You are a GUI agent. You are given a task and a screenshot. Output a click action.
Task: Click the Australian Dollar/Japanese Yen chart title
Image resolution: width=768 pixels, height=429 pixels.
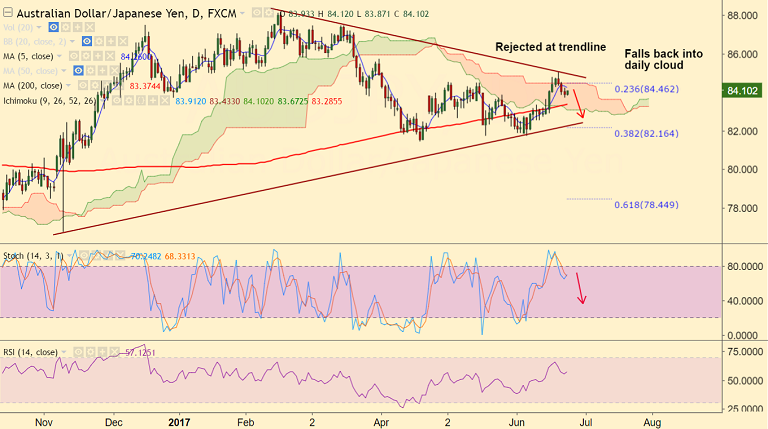126,13
